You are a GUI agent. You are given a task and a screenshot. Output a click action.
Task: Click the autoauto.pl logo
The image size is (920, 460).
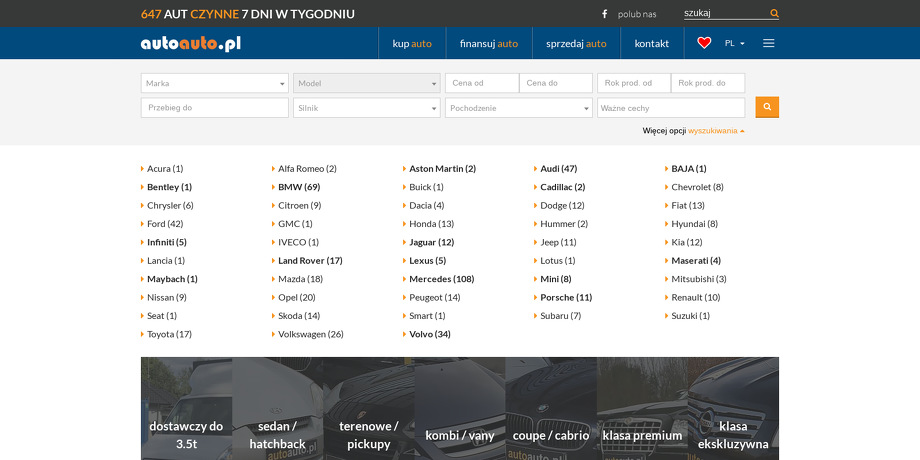tap(191, 43)
